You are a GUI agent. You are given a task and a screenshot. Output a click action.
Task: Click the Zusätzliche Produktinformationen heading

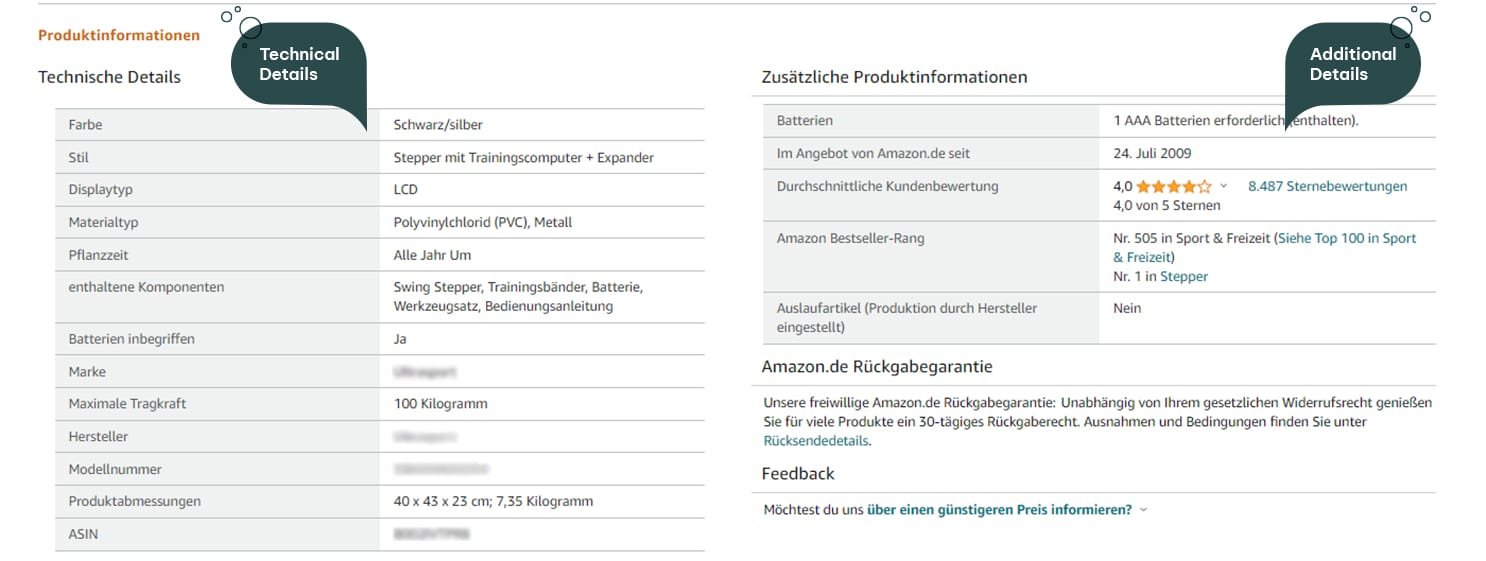894,77
